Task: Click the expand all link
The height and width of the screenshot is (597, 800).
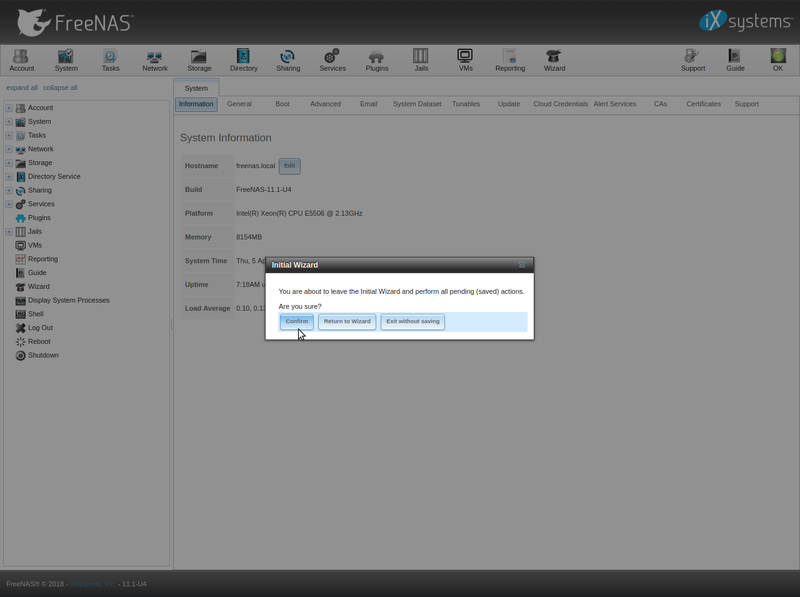Action: (21, 88)
